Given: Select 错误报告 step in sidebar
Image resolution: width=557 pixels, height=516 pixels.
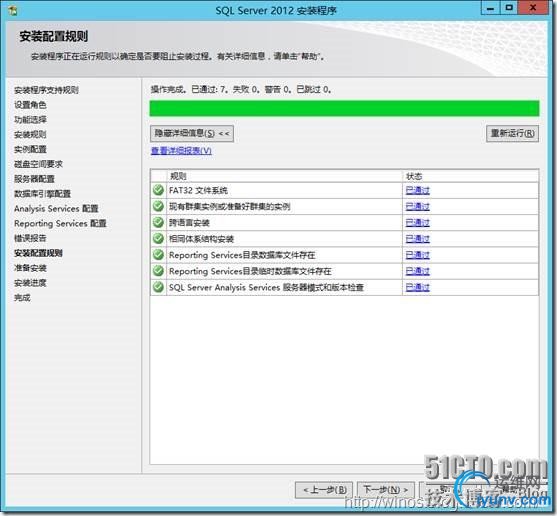Looking at the screenshot, I should 30,238.
